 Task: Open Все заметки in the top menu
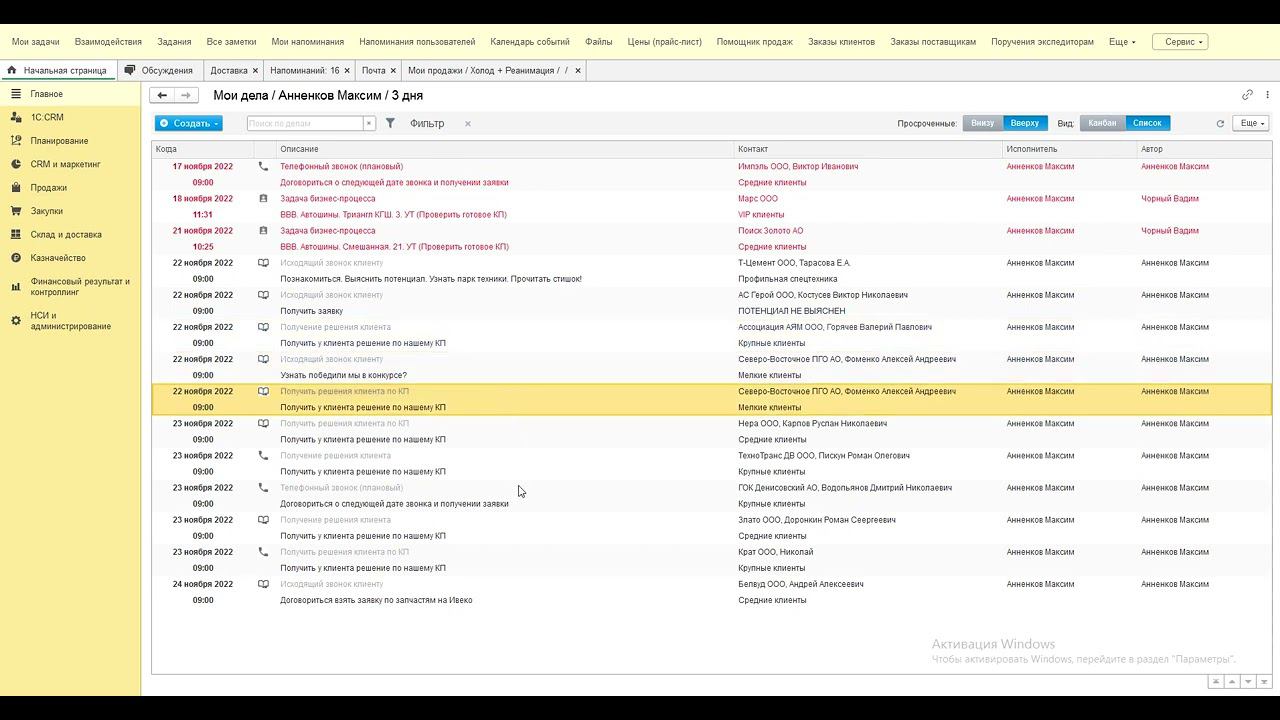coord(231,42)
